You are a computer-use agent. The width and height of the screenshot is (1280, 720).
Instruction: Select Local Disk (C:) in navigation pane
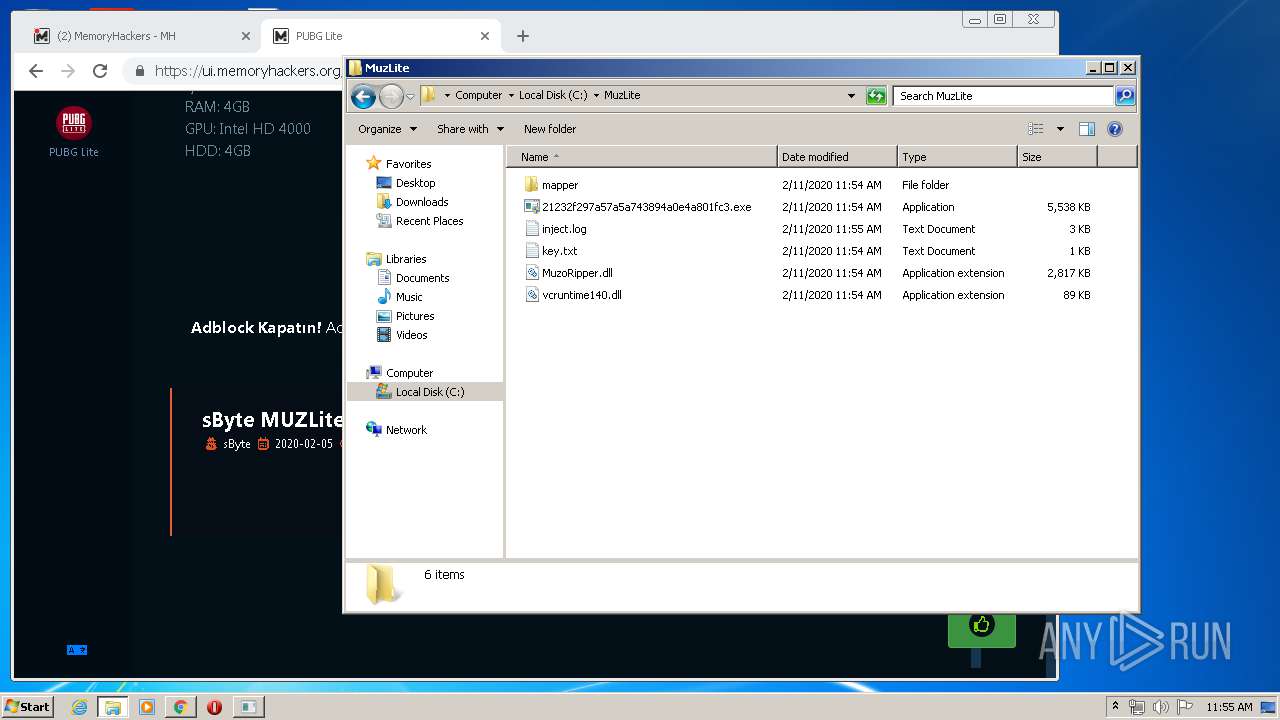(430, 392)
